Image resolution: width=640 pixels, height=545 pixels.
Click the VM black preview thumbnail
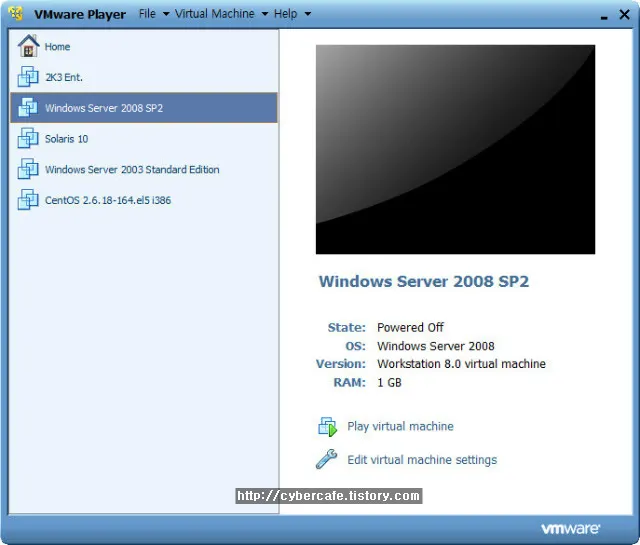pos(455,149)
